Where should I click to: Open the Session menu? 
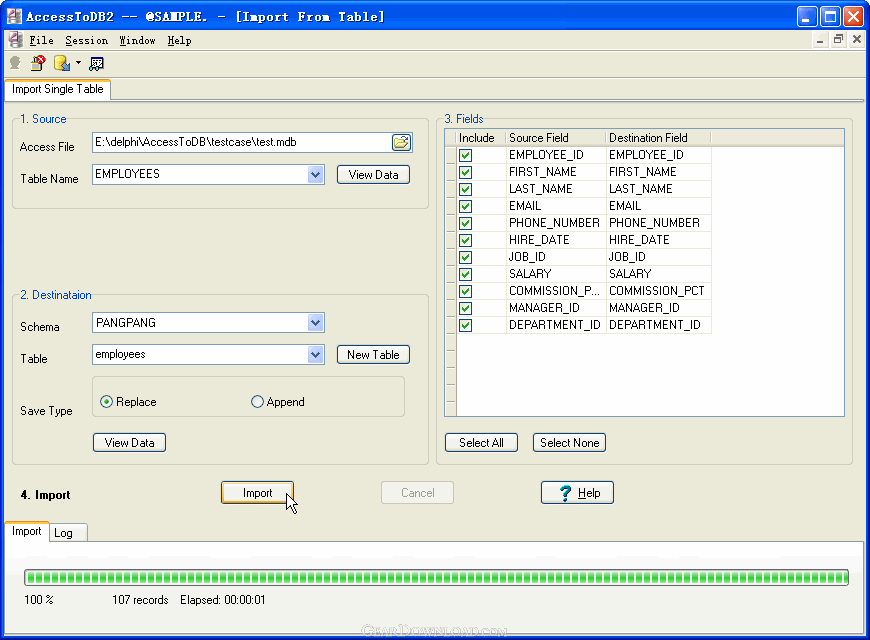click(87, 40)
